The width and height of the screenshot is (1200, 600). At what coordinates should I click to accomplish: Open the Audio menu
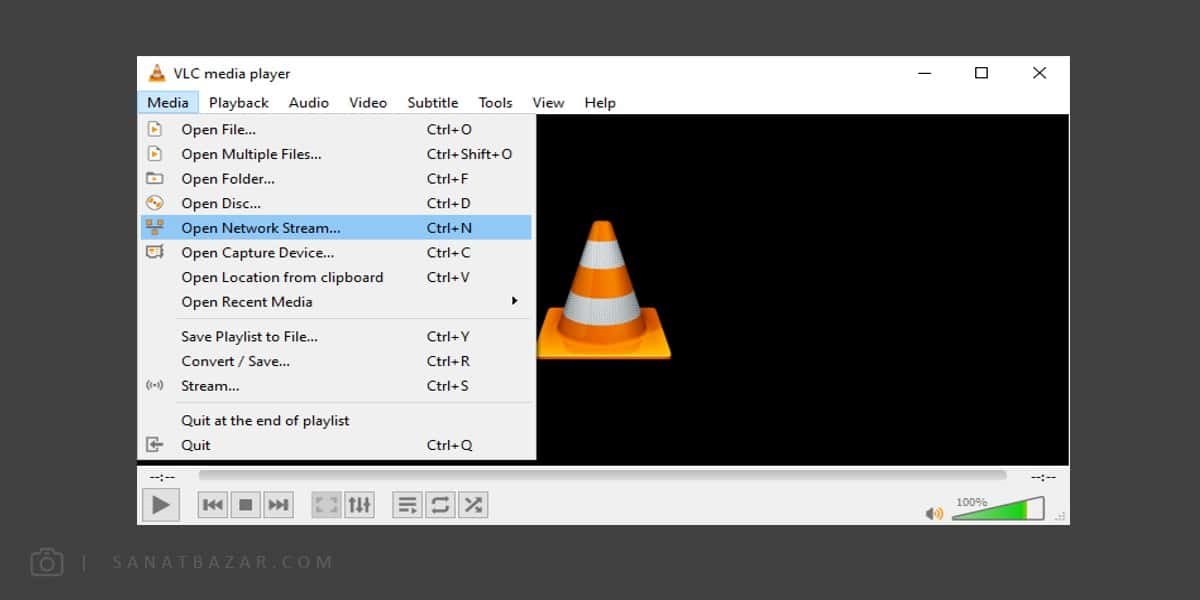pos(309,102)
